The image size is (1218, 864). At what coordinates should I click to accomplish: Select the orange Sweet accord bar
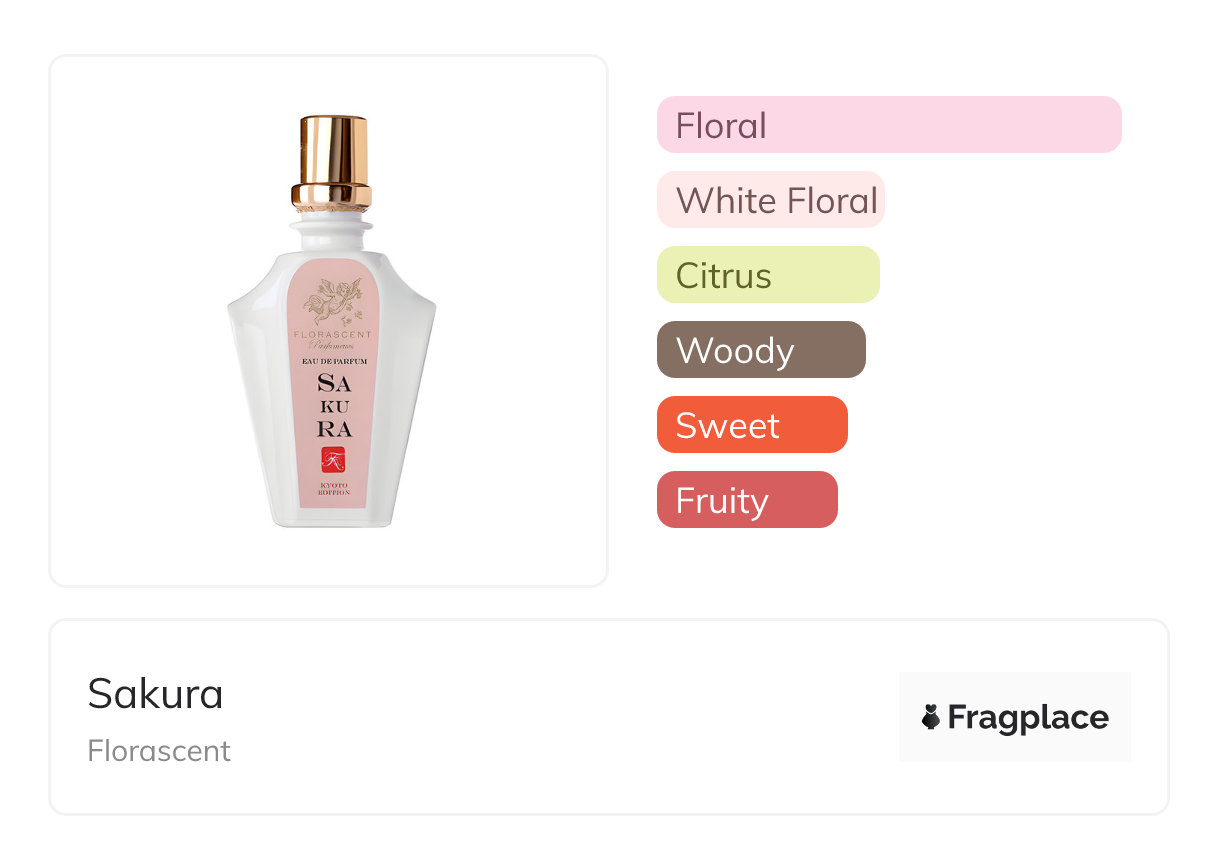751,425
